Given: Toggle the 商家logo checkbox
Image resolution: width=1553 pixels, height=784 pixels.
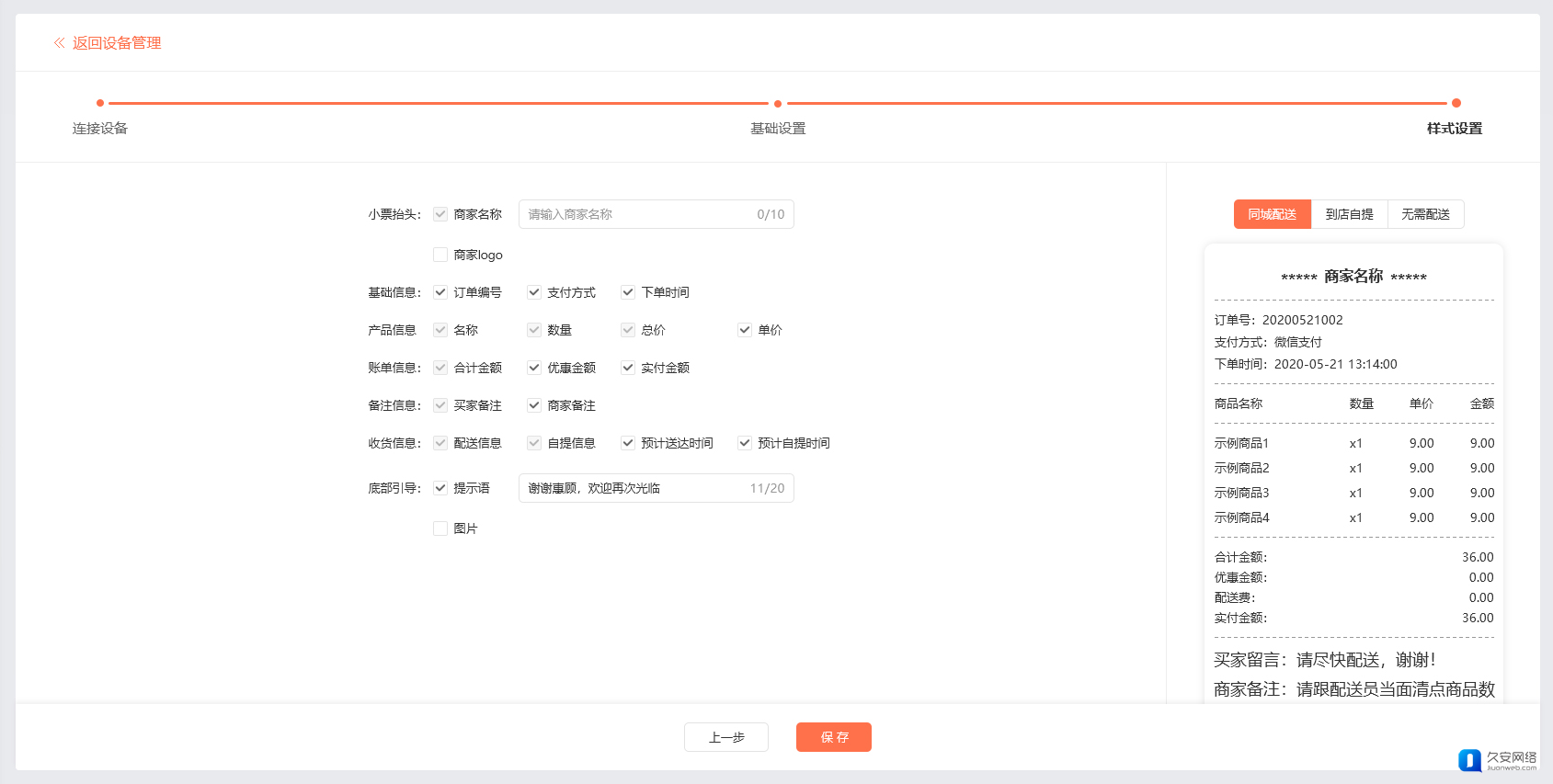Looking at the screenshot, I should pos(440,255).
